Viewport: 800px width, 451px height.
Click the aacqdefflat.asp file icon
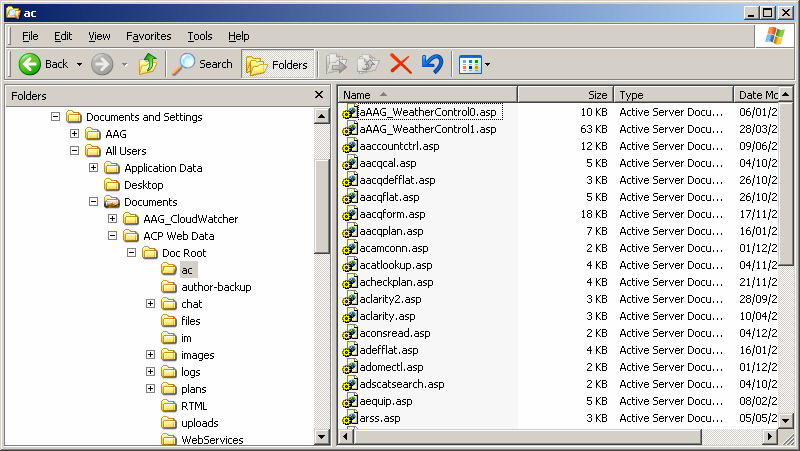tap(349, 180)
